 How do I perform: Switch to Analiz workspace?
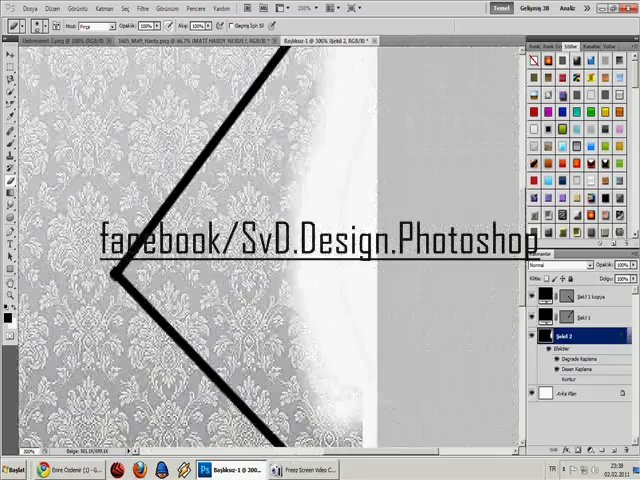567,8
